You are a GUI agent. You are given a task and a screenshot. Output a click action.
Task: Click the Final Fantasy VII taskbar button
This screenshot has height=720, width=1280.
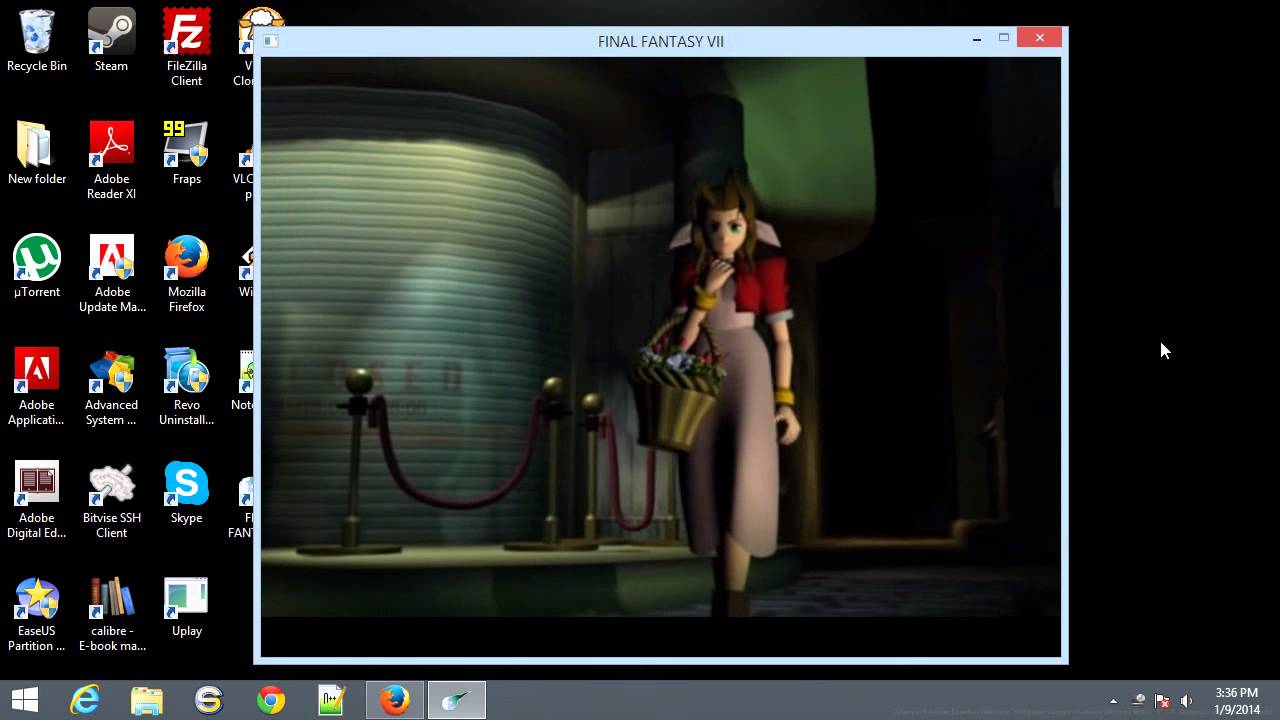coord(457,700)
